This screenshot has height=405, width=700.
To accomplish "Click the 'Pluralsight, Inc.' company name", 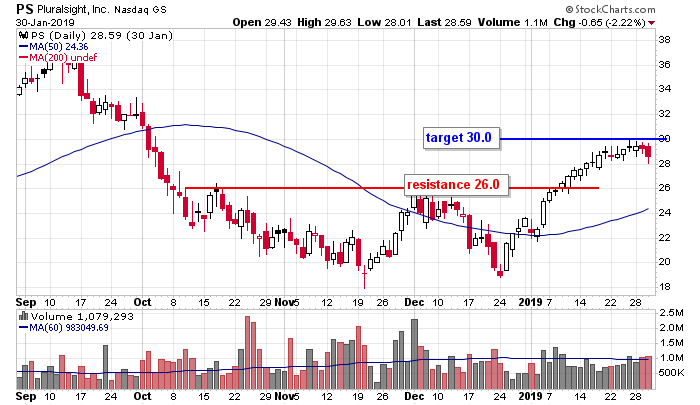I will point(73,9).
